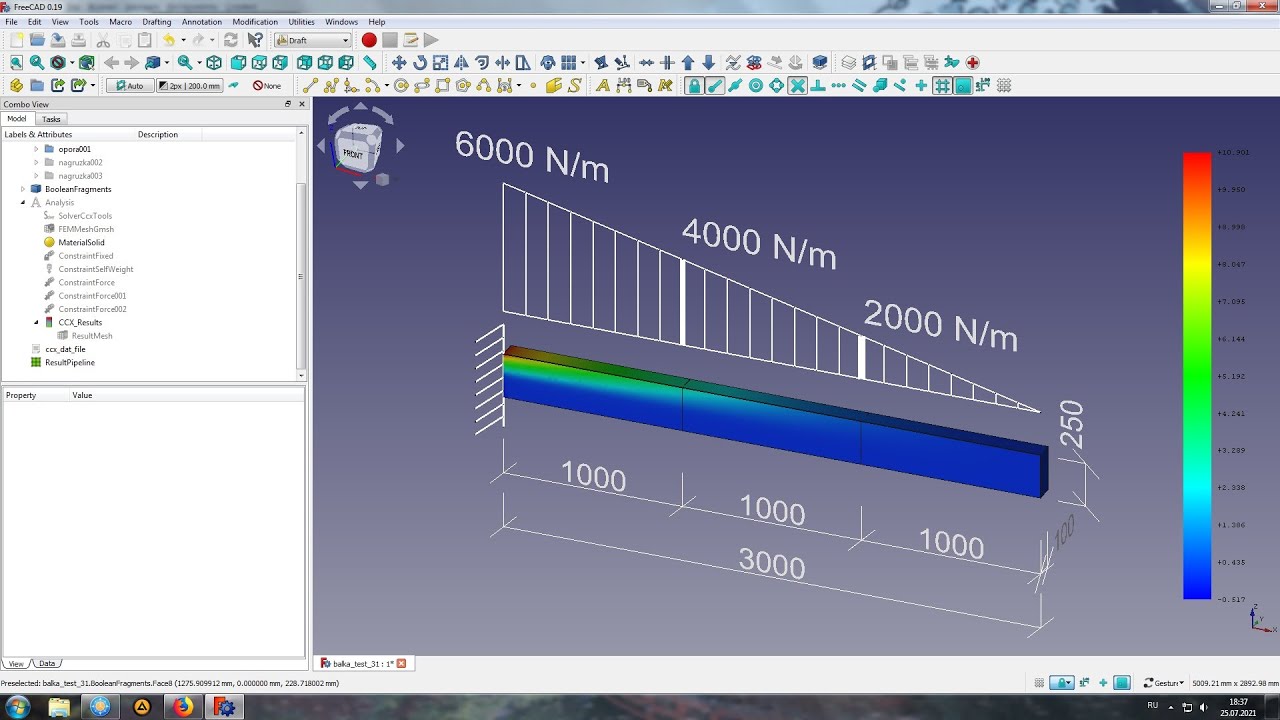Select the Draft Polygon tool
Screen dimensions: 1280x720
click(x=464, y=85)
